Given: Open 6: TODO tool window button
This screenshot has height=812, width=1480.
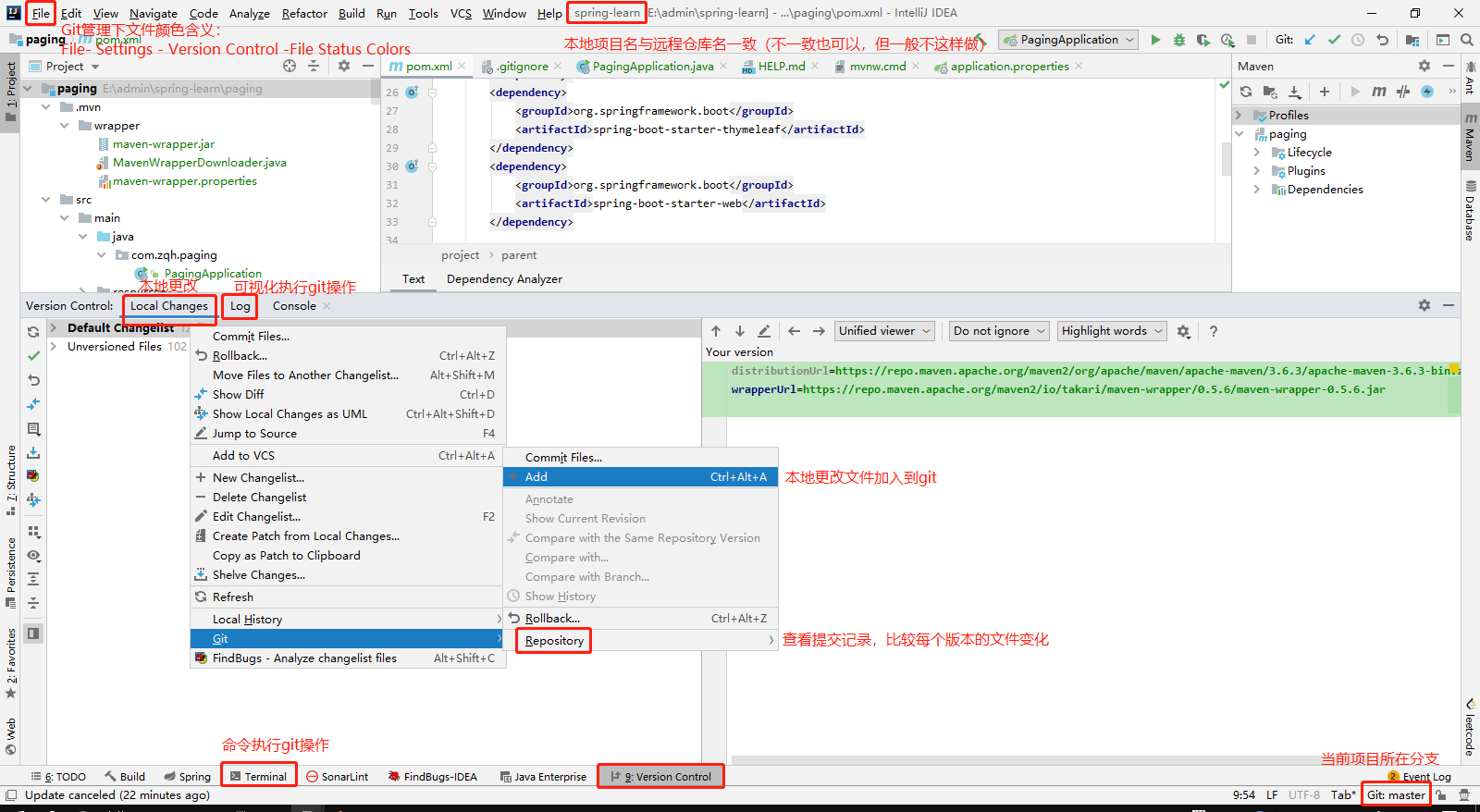Looking at the screenshot, I should tap(58, 777).
